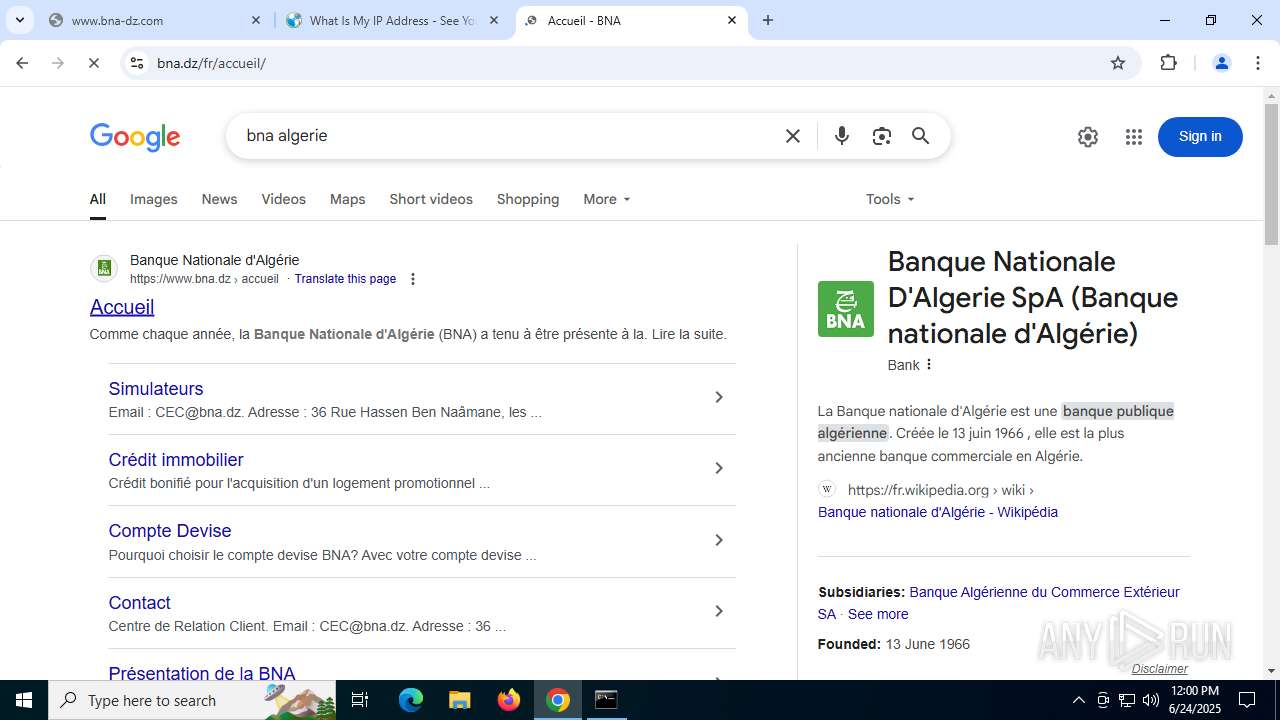Image resolution: width=1280 pixels, height=720 pixels.
Task: Open knowledge panel more options dots
Action: point(929,364)
